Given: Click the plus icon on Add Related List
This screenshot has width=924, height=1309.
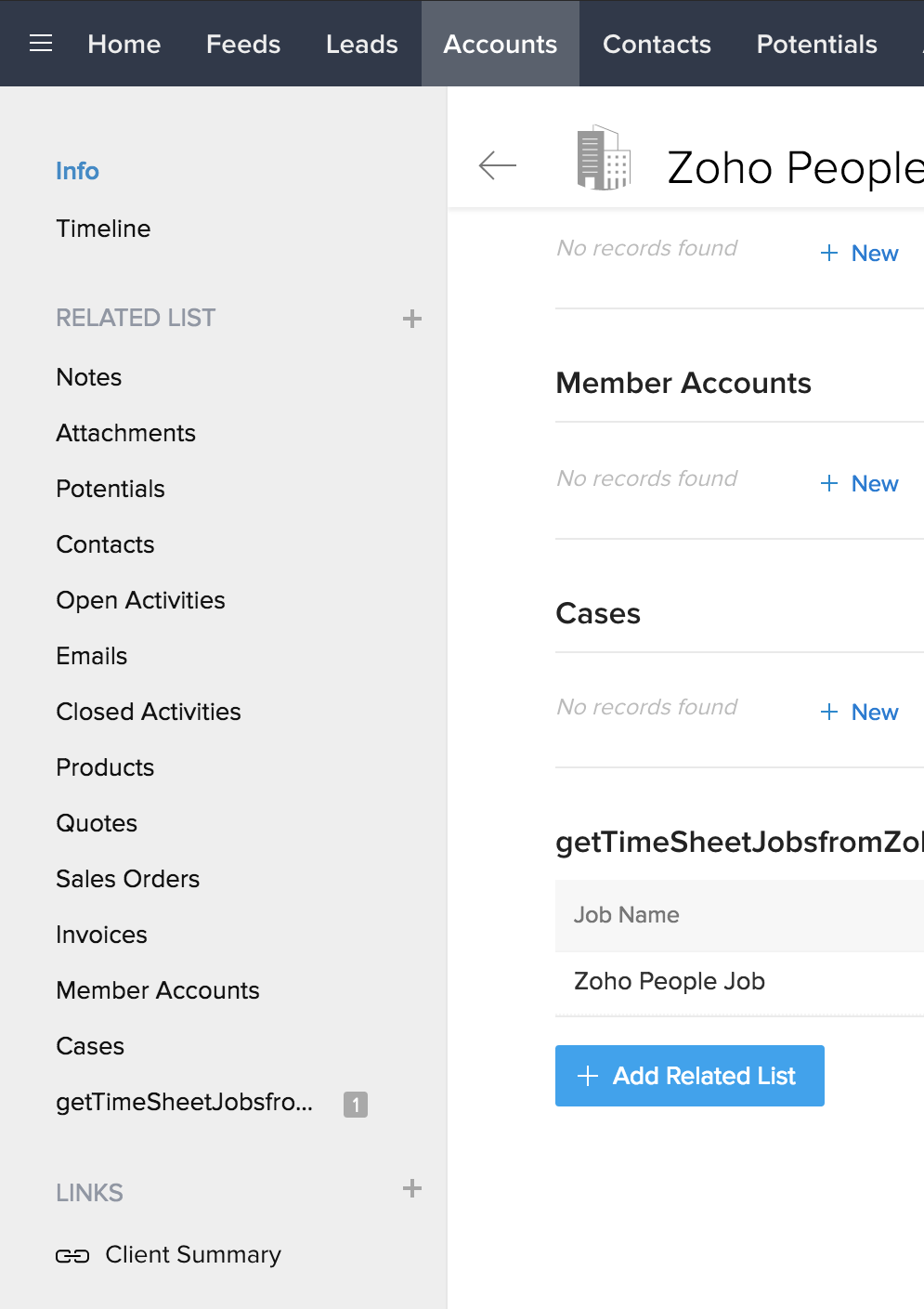Looking at the screenshot, I should pyautogui.click(x=588, y=1076).
